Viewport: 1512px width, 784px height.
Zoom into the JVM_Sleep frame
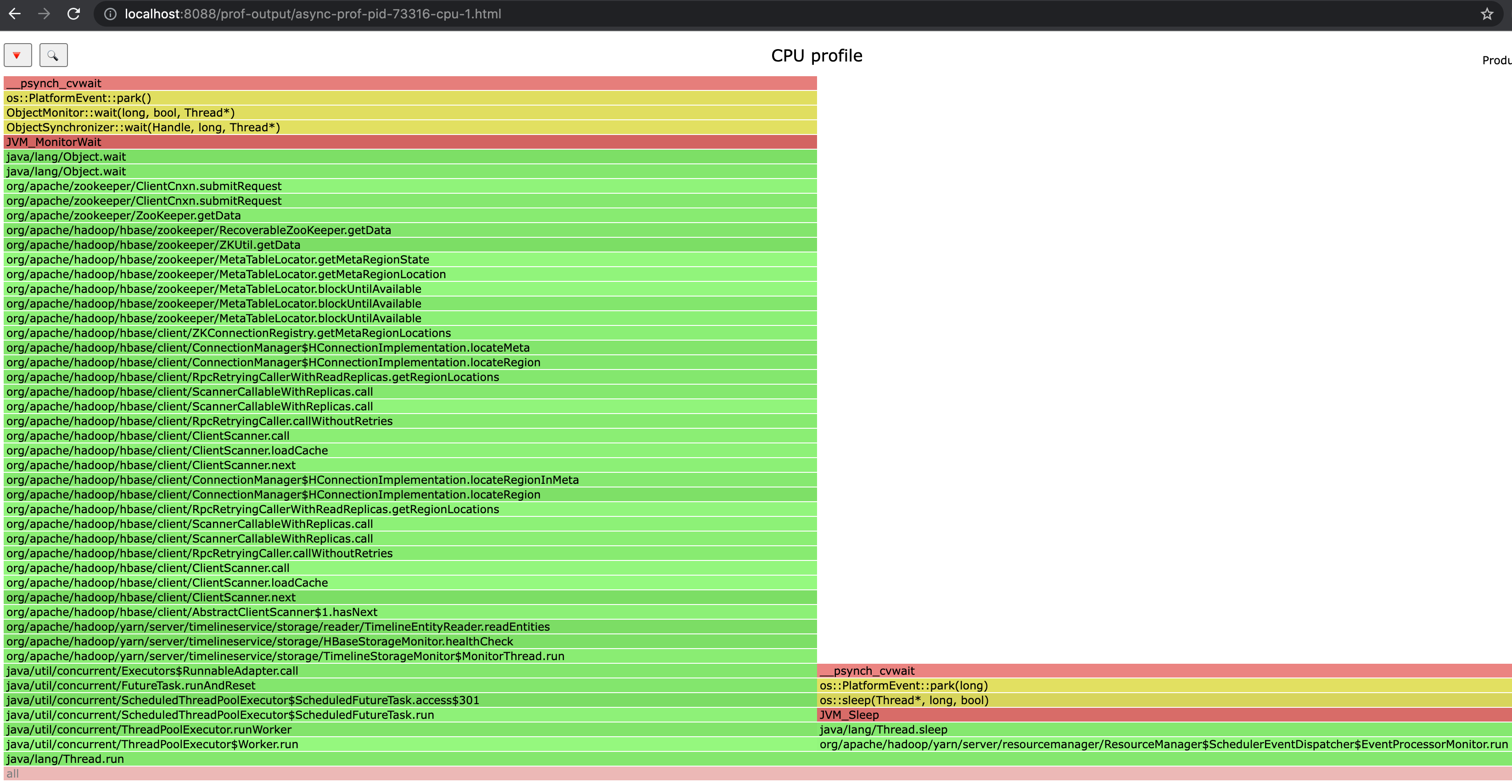click(1163, 715)
